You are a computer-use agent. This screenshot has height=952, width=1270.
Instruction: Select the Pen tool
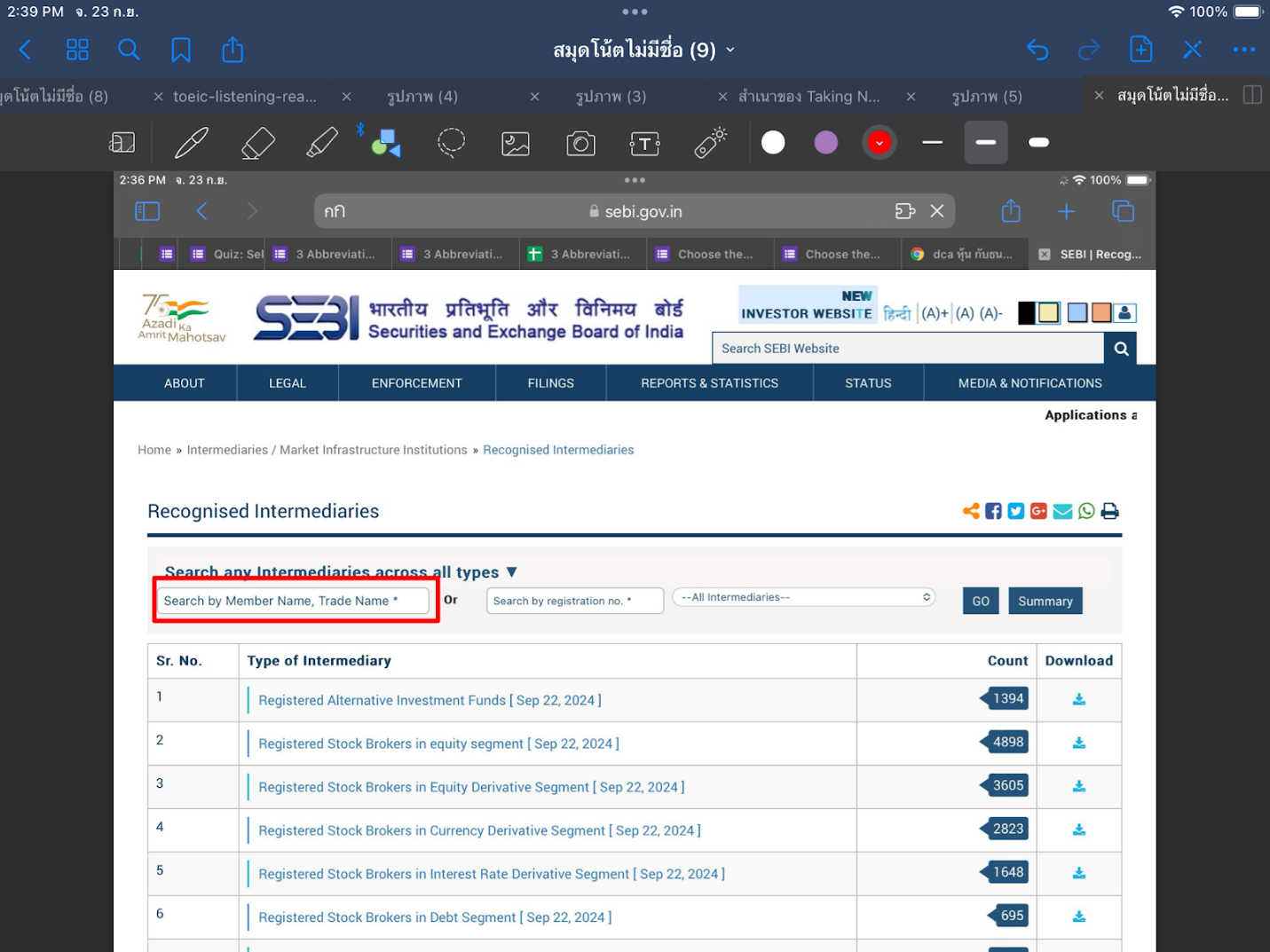(192, 143)
